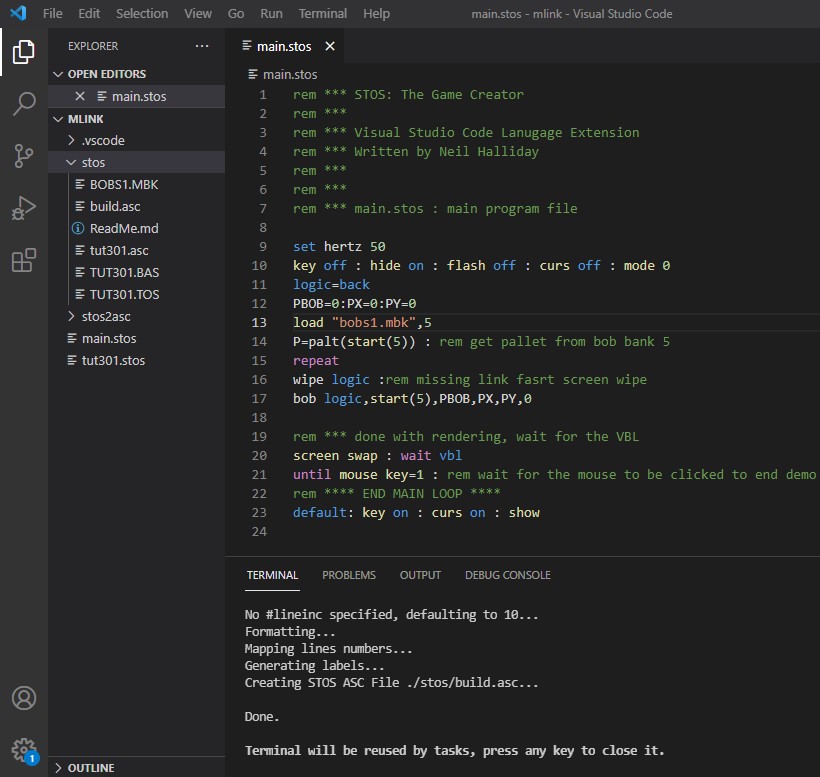Open the Source Control view
This screenshot has width=820, height=777.
[x=24, y=156]
